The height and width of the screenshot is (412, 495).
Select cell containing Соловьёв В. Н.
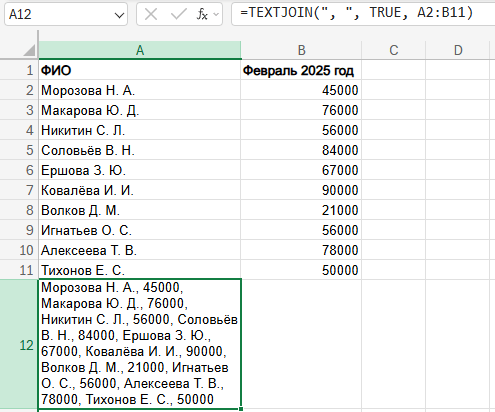click(140, 150)
